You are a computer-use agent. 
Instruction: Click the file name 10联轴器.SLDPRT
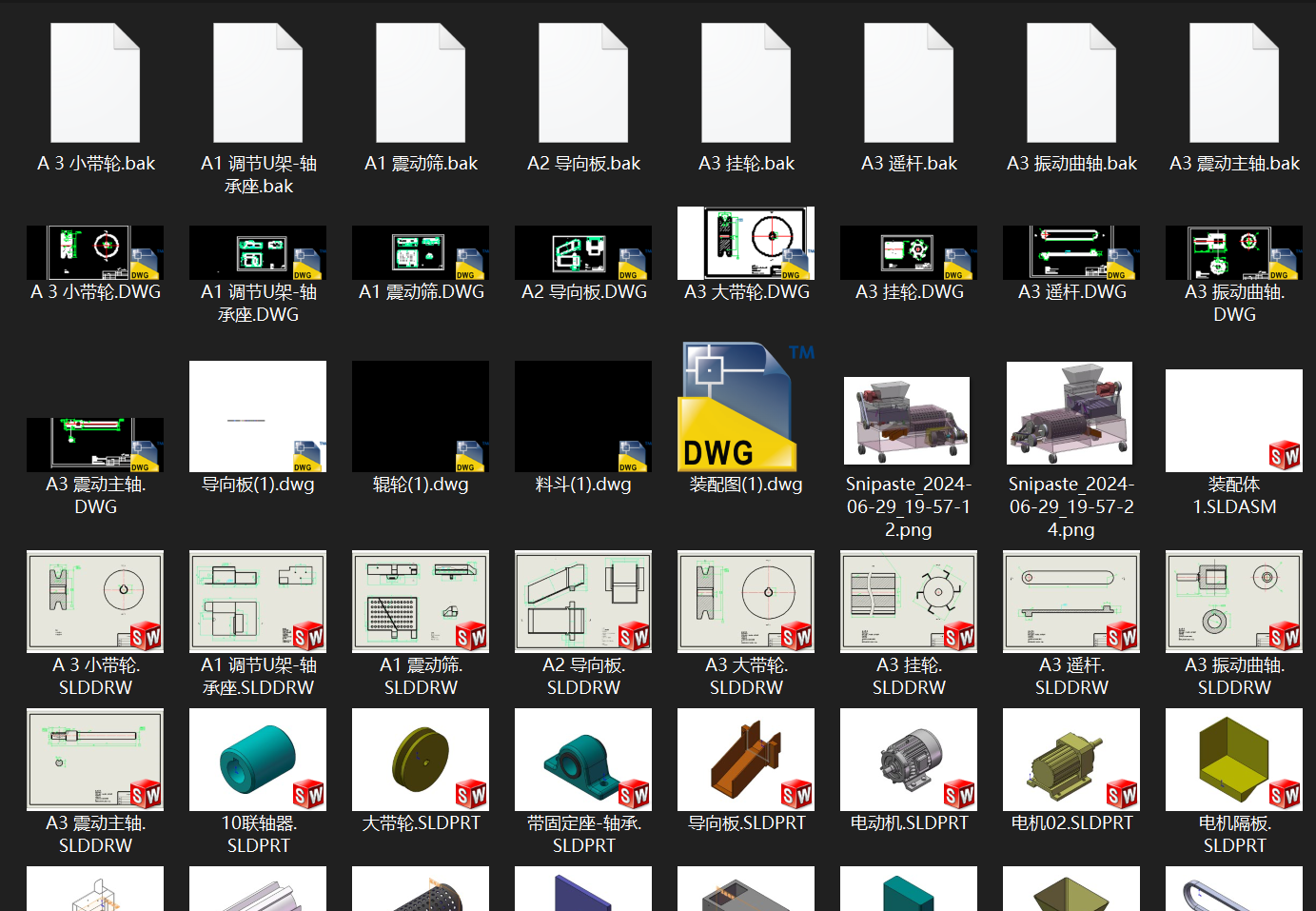coord(259,834)
